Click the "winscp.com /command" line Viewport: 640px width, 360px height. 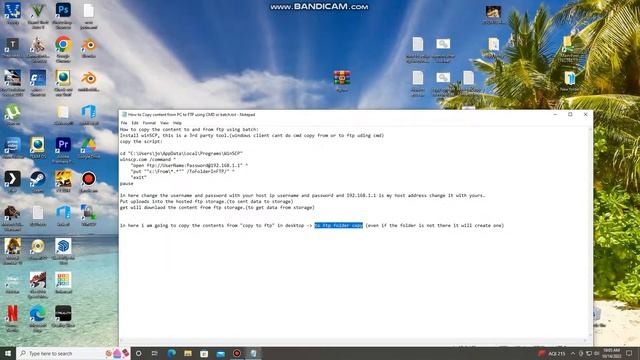point(148,160)
